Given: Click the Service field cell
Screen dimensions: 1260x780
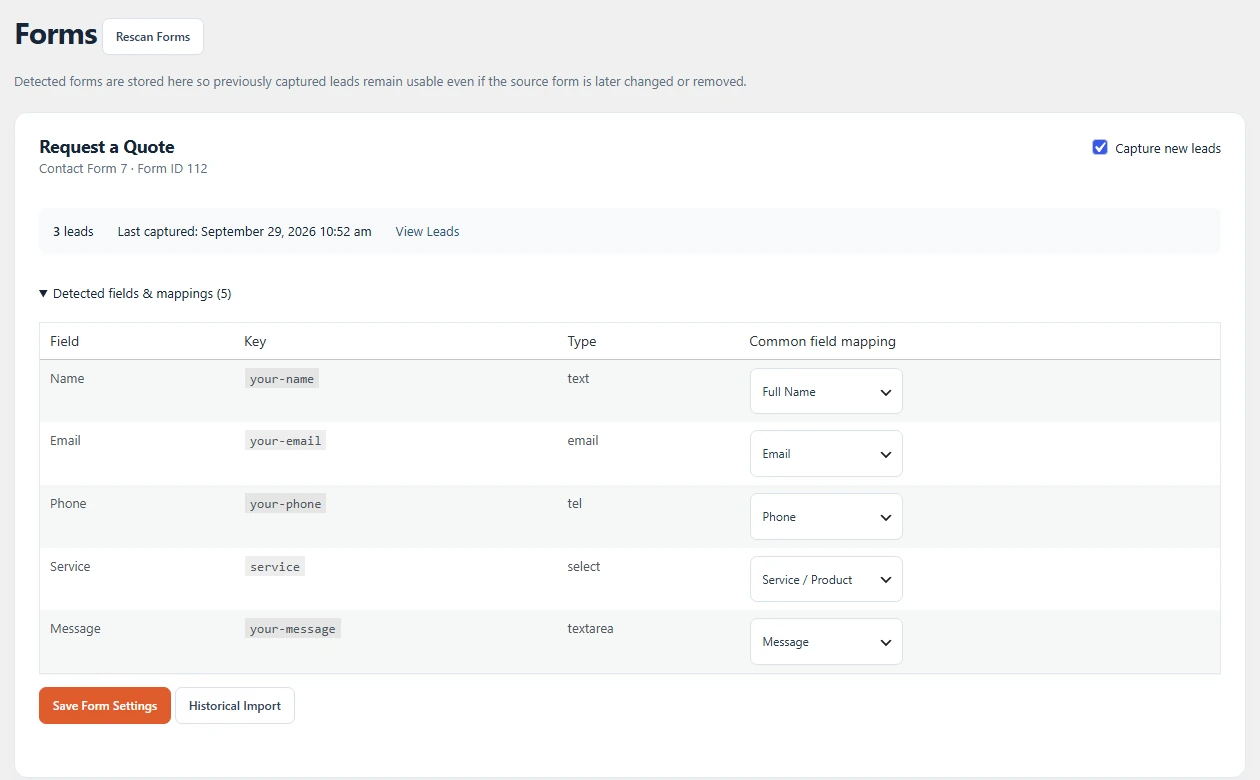Looking at the screenshot, I should coord(70,567).
